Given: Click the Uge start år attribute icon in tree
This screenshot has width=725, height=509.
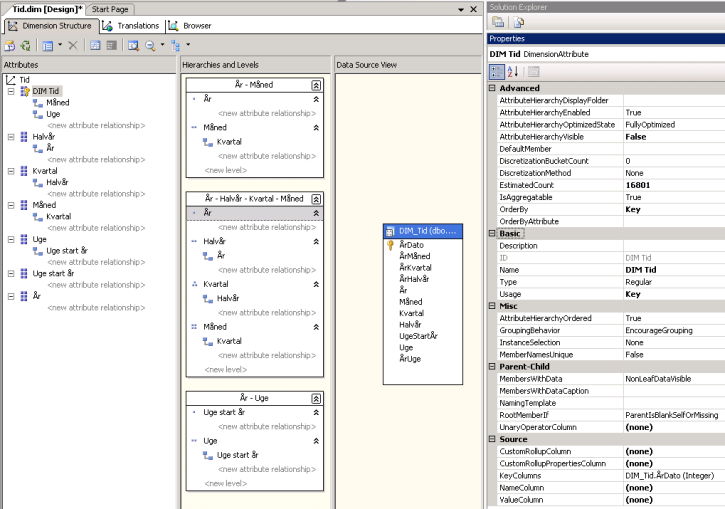Looking at the screenshot, I should [24, 274].
